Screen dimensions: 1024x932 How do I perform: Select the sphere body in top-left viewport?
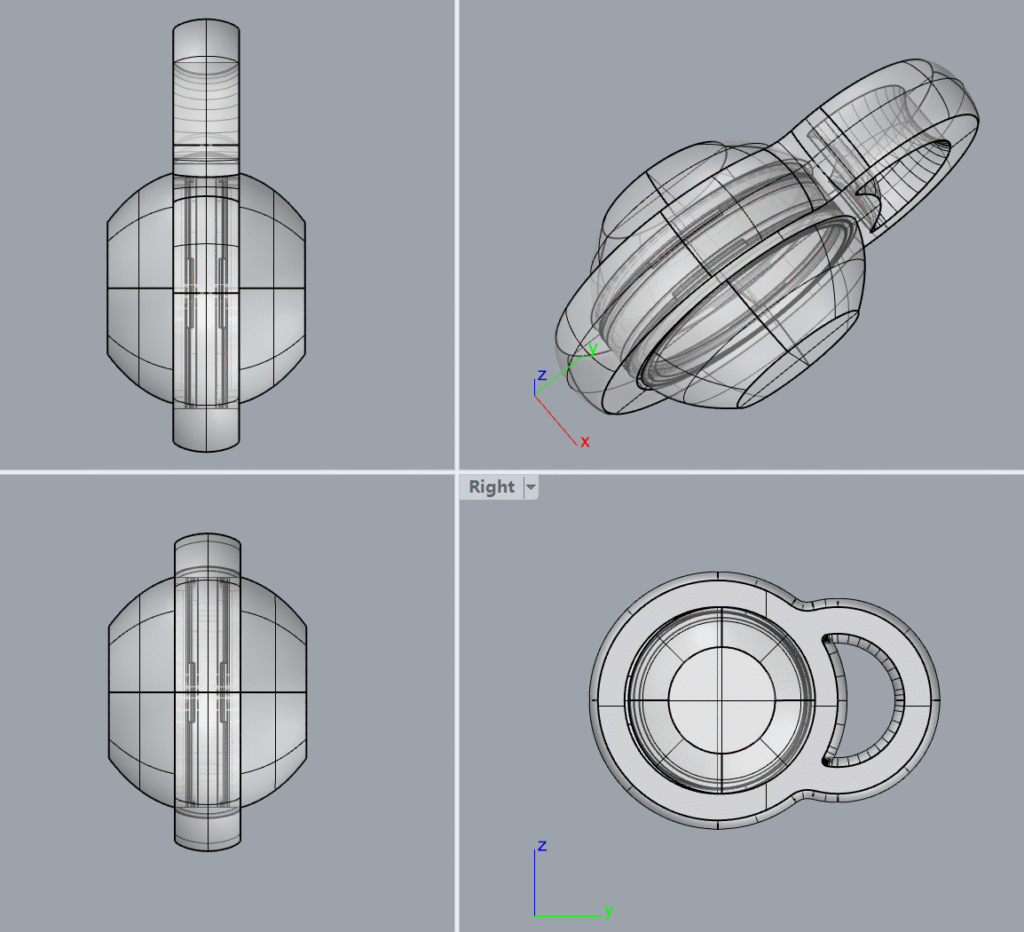click(x=140, y=290)
